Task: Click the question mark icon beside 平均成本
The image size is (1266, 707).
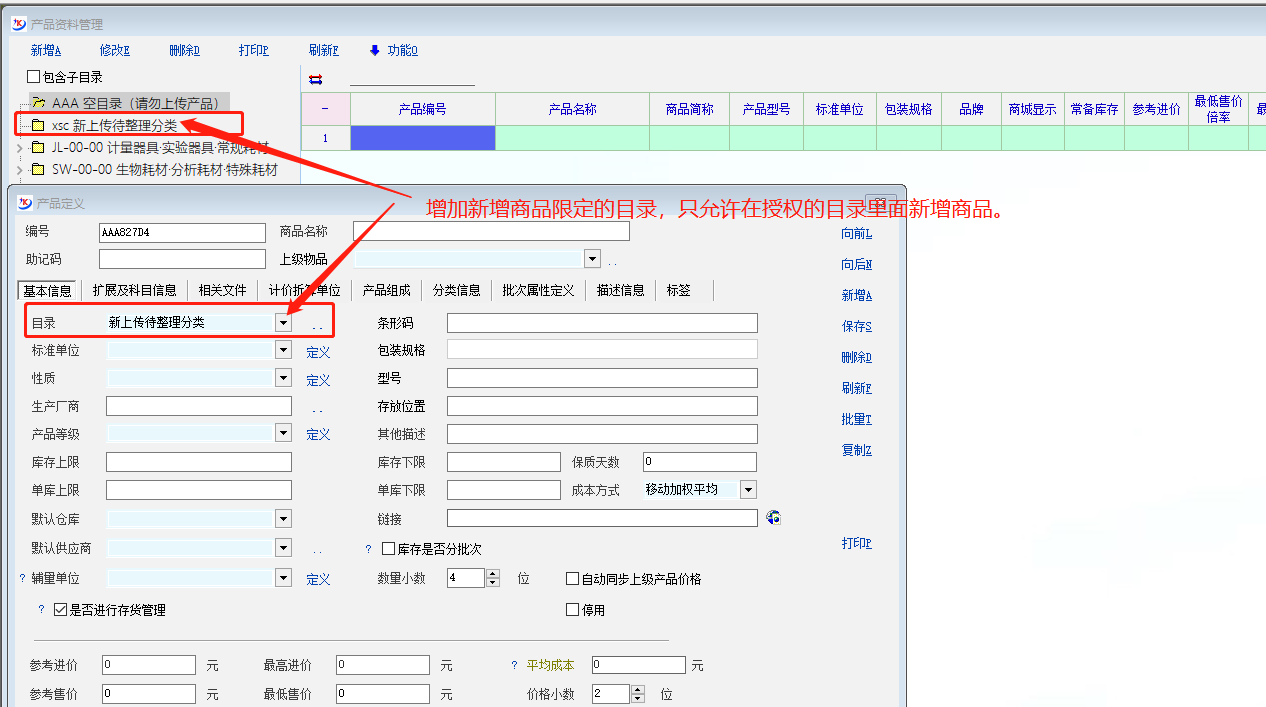Action: pos(515,665)
